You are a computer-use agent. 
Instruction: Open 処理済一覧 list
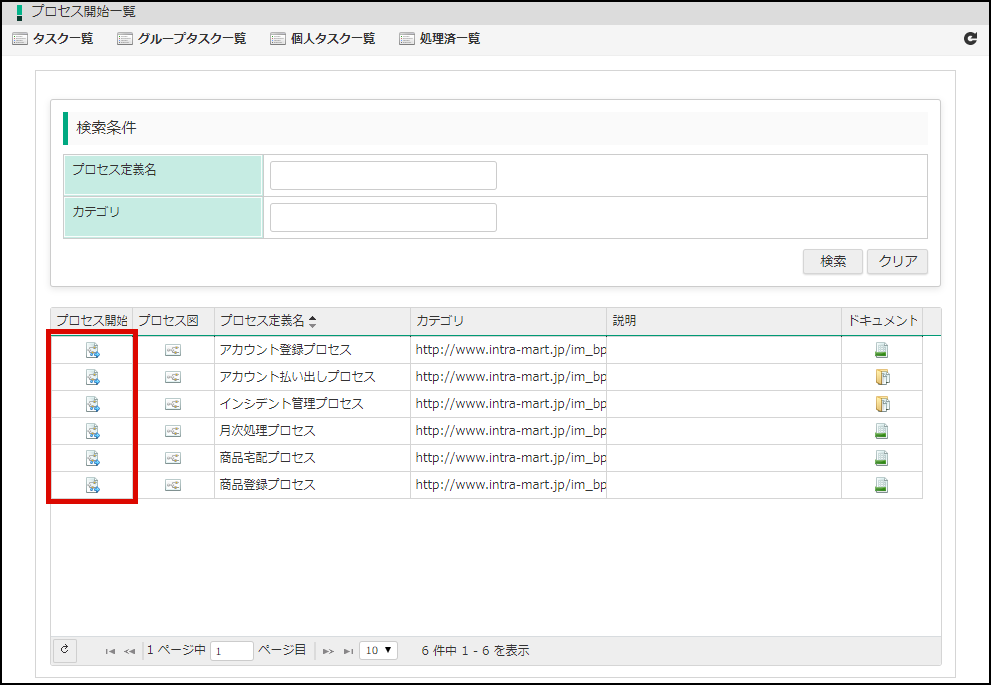440,39
